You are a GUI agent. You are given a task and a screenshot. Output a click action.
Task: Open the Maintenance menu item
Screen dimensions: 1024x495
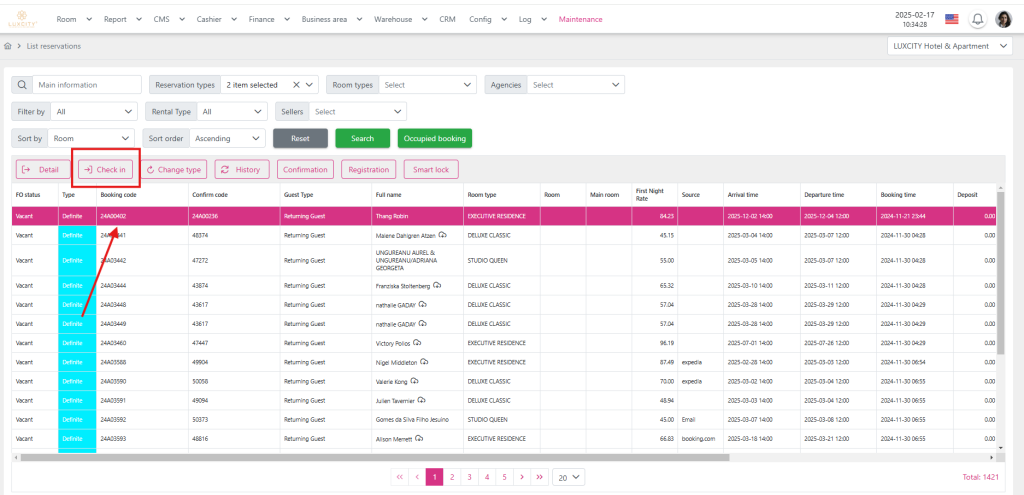[580, 19]
